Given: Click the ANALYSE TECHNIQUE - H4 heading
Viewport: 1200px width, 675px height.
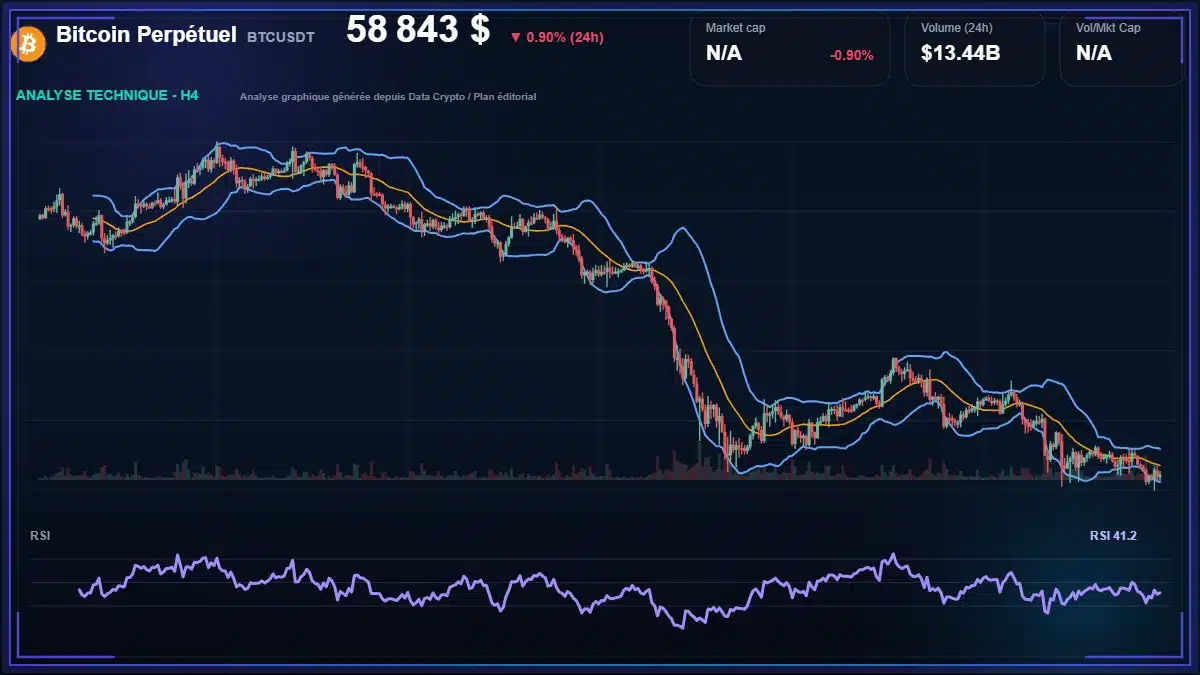Looking at the screenshot, I should click(108, 96).
